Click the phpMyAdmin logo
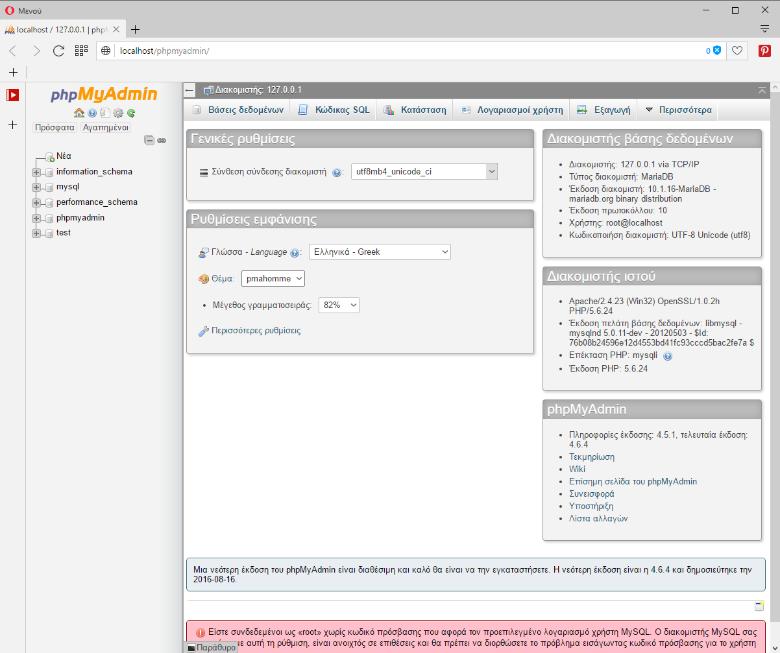Viewport: 780px width, 653px height. click(103, 94)
